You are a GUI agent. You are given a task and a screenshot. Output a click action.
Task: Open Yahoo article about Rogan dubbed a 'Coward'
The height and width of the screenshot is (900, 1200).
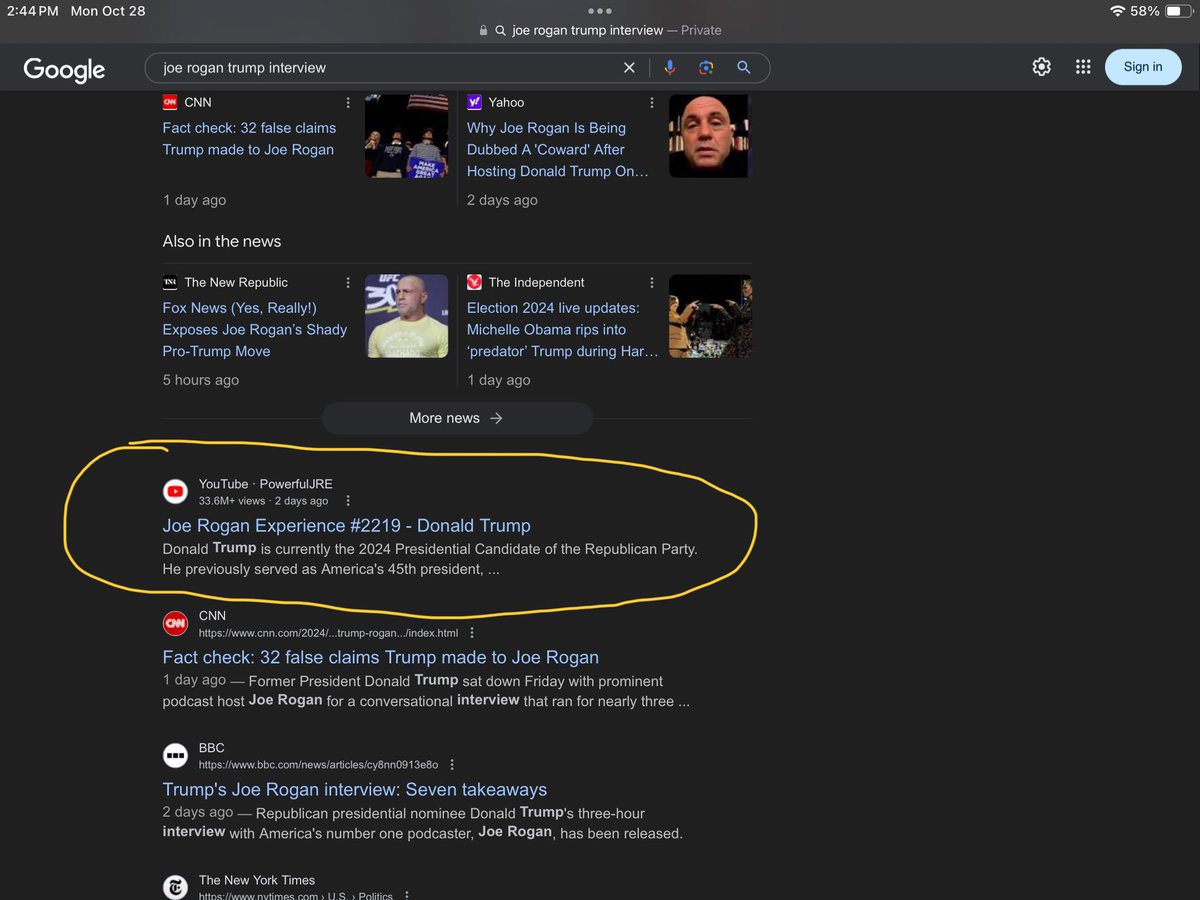[x=557, y=150]
